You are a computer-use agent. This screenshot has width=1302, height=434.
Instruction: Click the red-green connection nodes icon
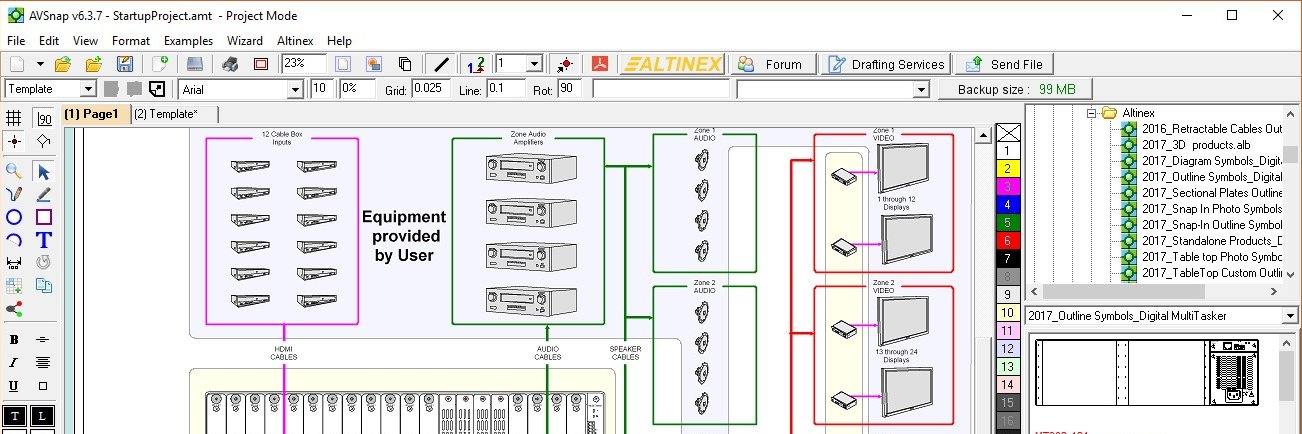pos(14,309)
